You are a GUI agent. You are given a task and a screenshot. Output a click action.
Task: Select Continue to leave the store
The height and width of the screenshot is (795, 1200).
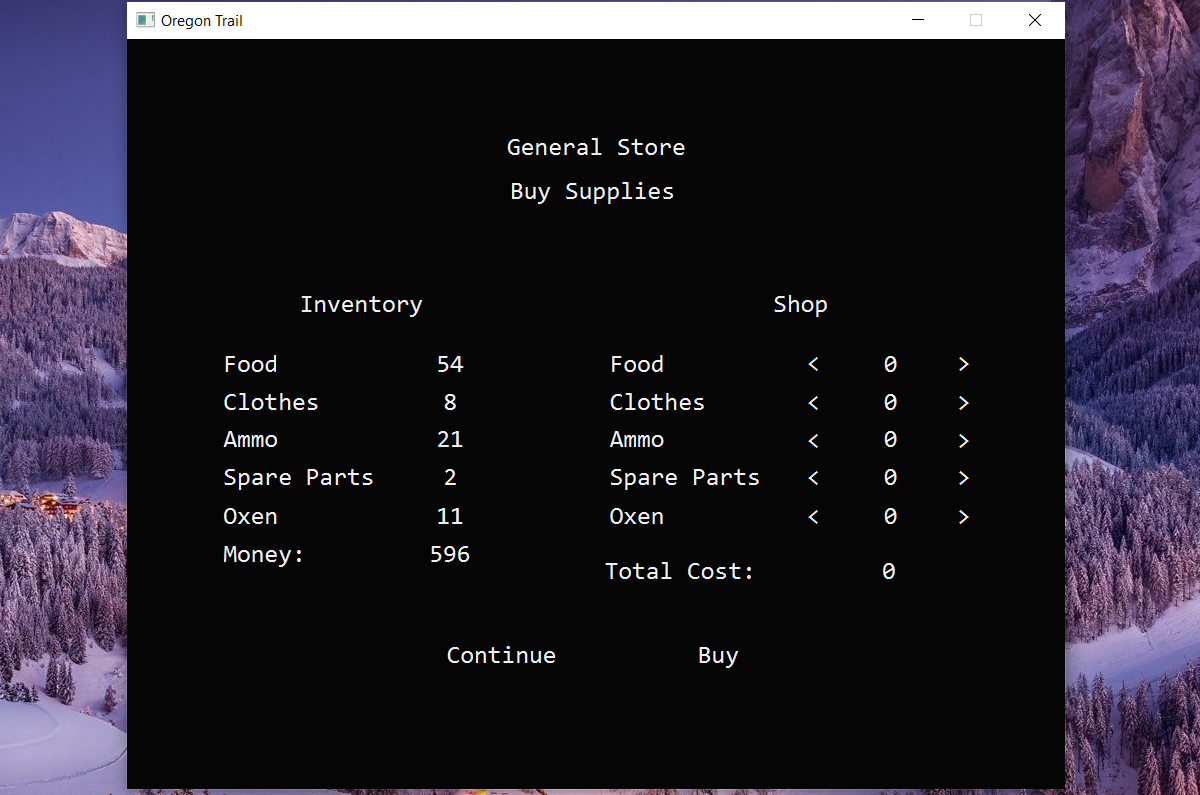(501, 655)
